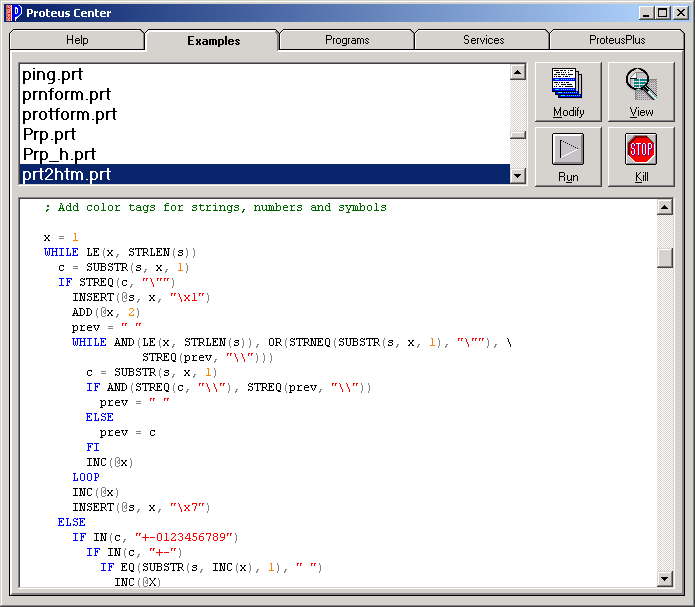This screenshot has height=607, width=695.
Task: Choose protform.prt from the examples list
Action: [265, 114]
